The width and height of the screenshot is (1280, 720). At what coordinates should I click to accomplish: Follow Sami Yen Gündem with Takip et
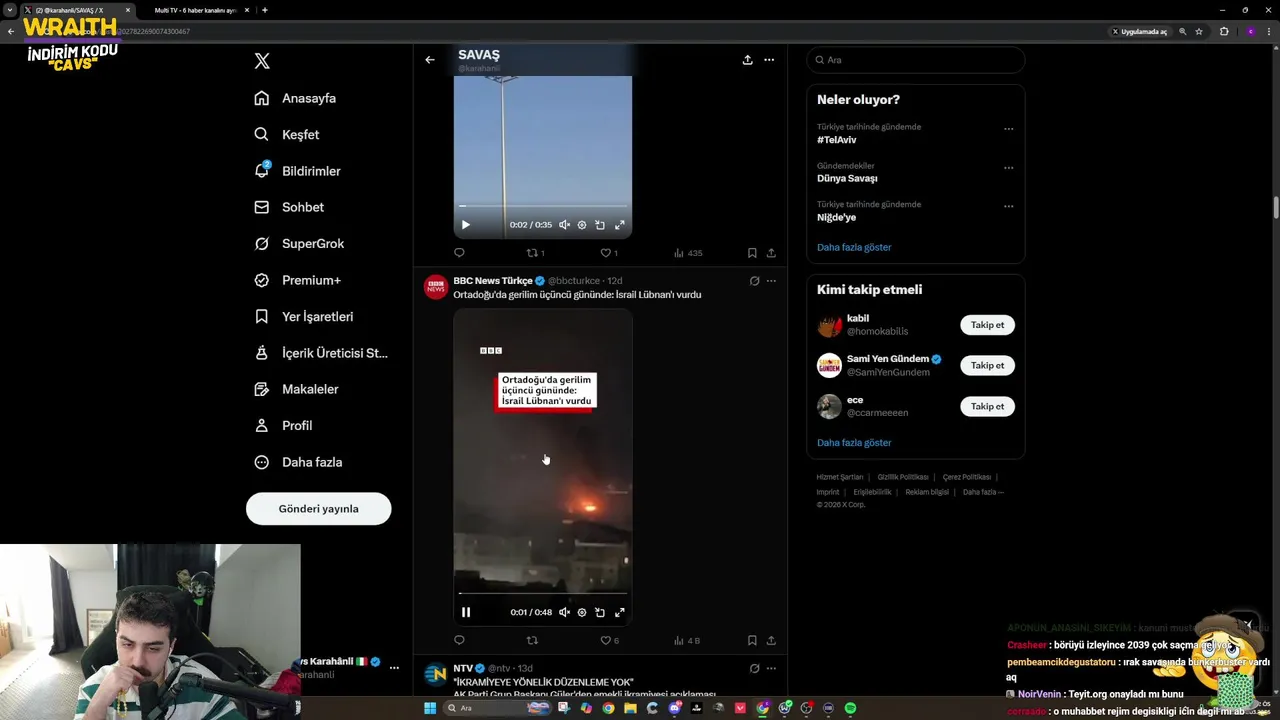coord(987,365)
